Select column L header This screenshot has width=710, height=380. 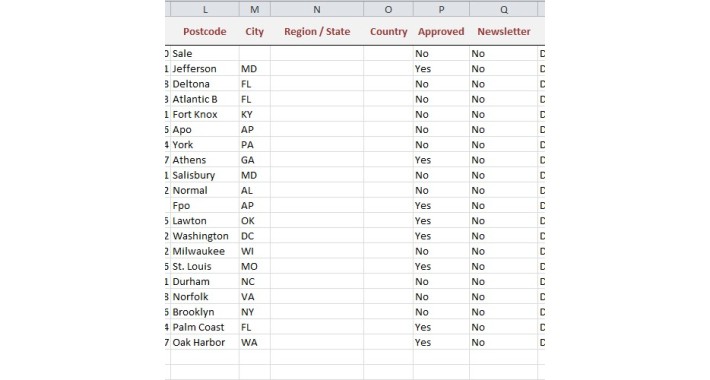205,10
